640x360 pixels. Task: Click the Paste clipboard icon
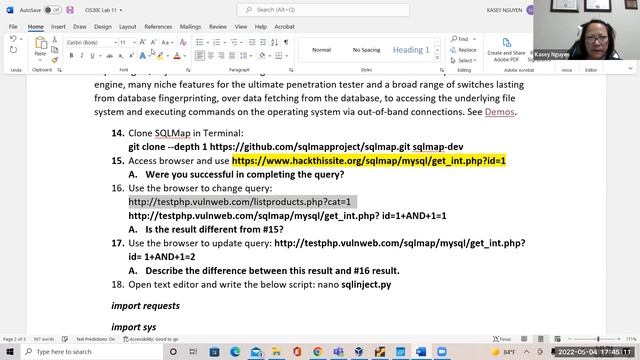tap(40, 43)
